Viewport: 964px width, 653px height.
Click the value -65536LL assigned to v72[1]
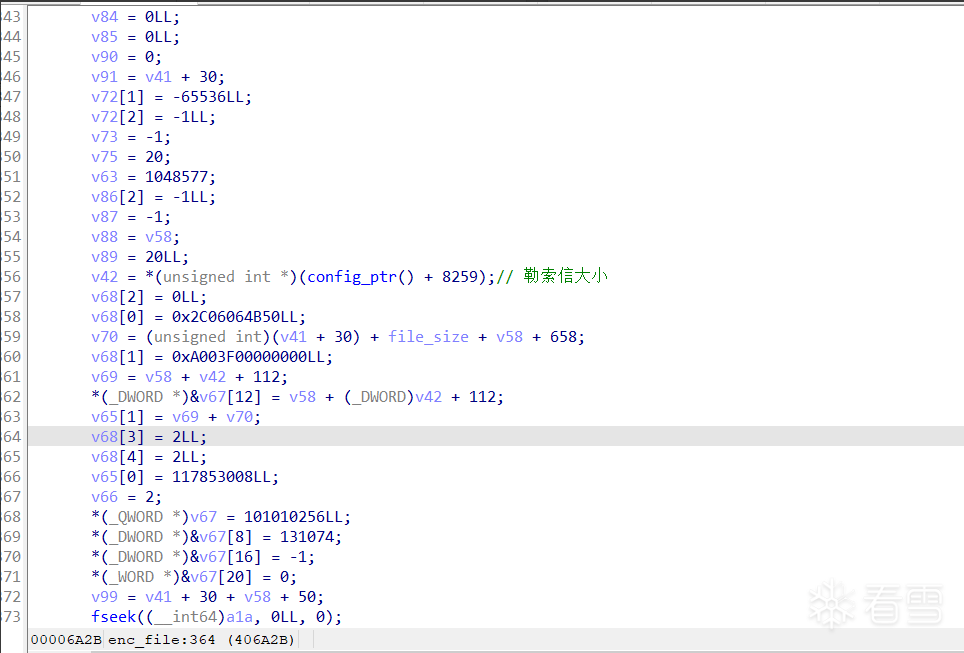tap(208, 97)
